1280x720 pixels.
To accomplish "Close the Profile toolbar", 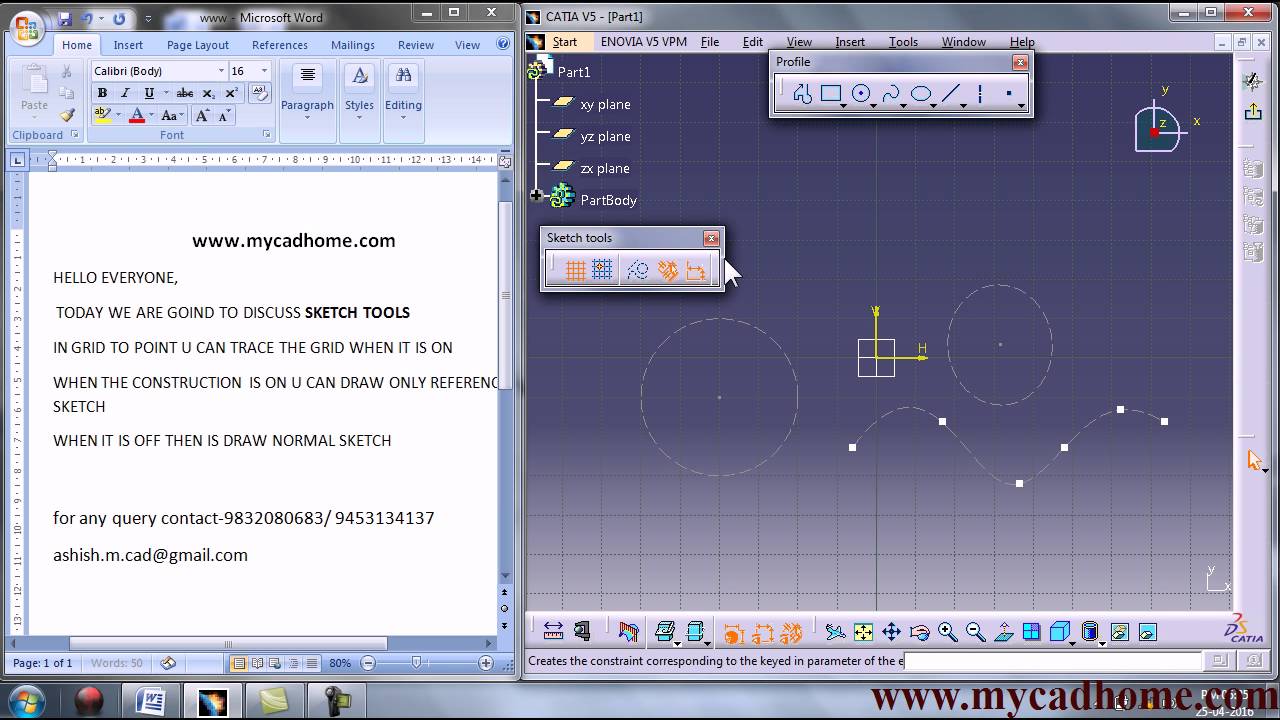I will pyautogui.click(x=1020, y=62).
